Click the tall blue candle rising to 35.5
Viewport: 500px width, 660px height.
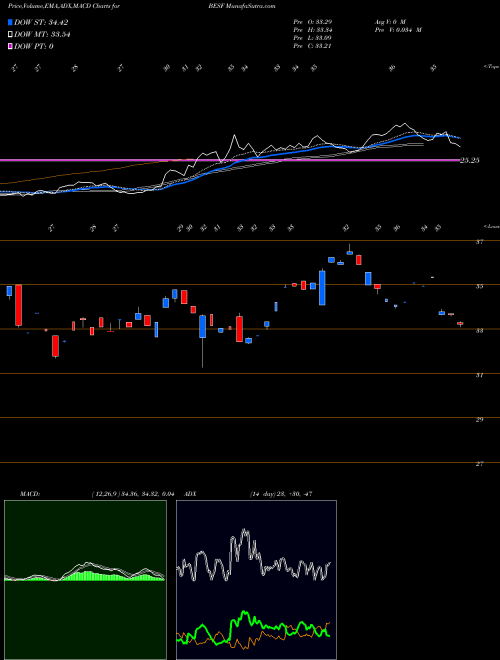[322, 287]
